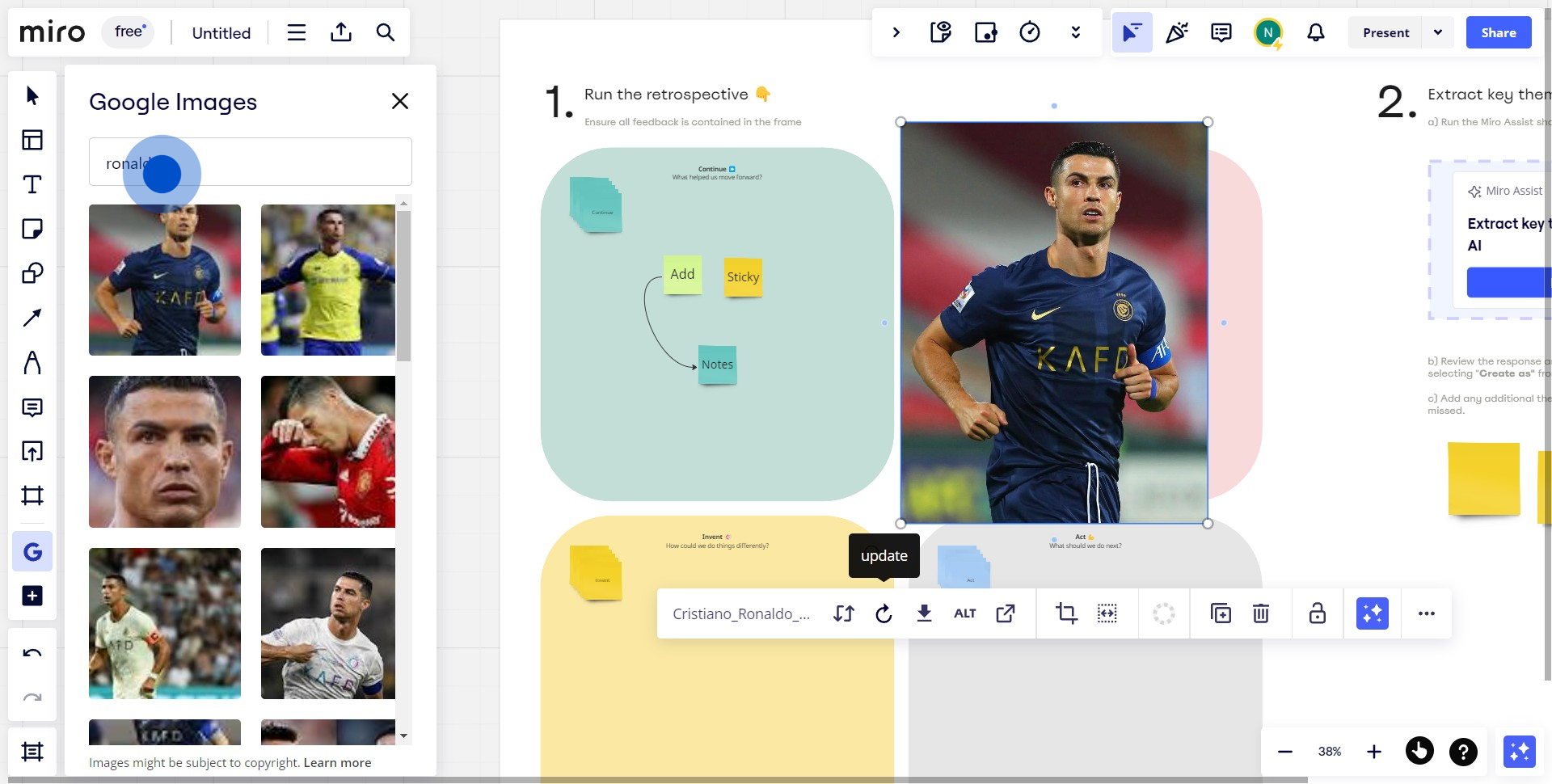Image resolution: width=1552 pixels, height=784 pixels.
Task: Click the crop image icon
Action: click(x=1066, y=613)
